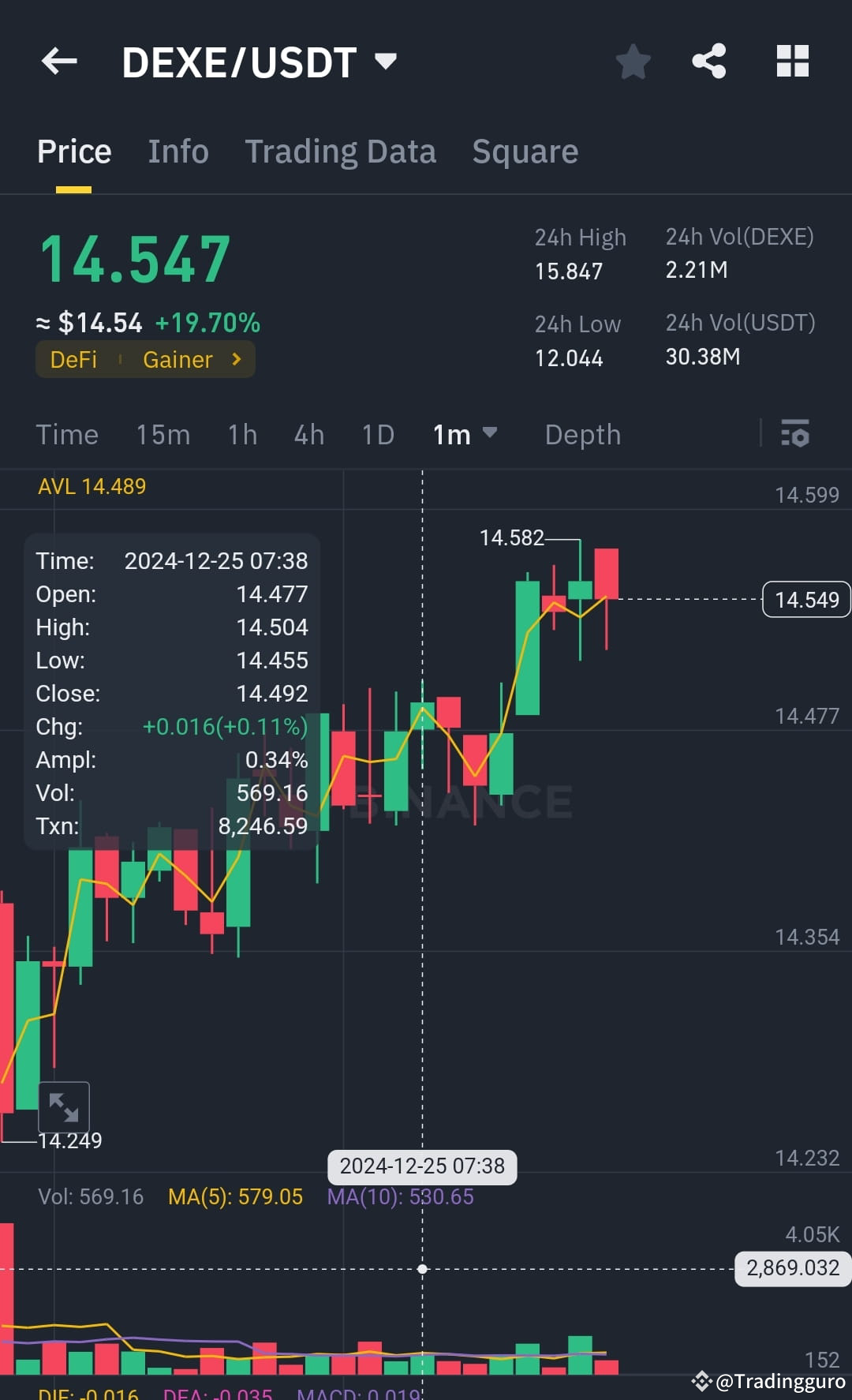Open the grid layout icon top right
This screenshot has height=1400, width=852.
point(791,62)
